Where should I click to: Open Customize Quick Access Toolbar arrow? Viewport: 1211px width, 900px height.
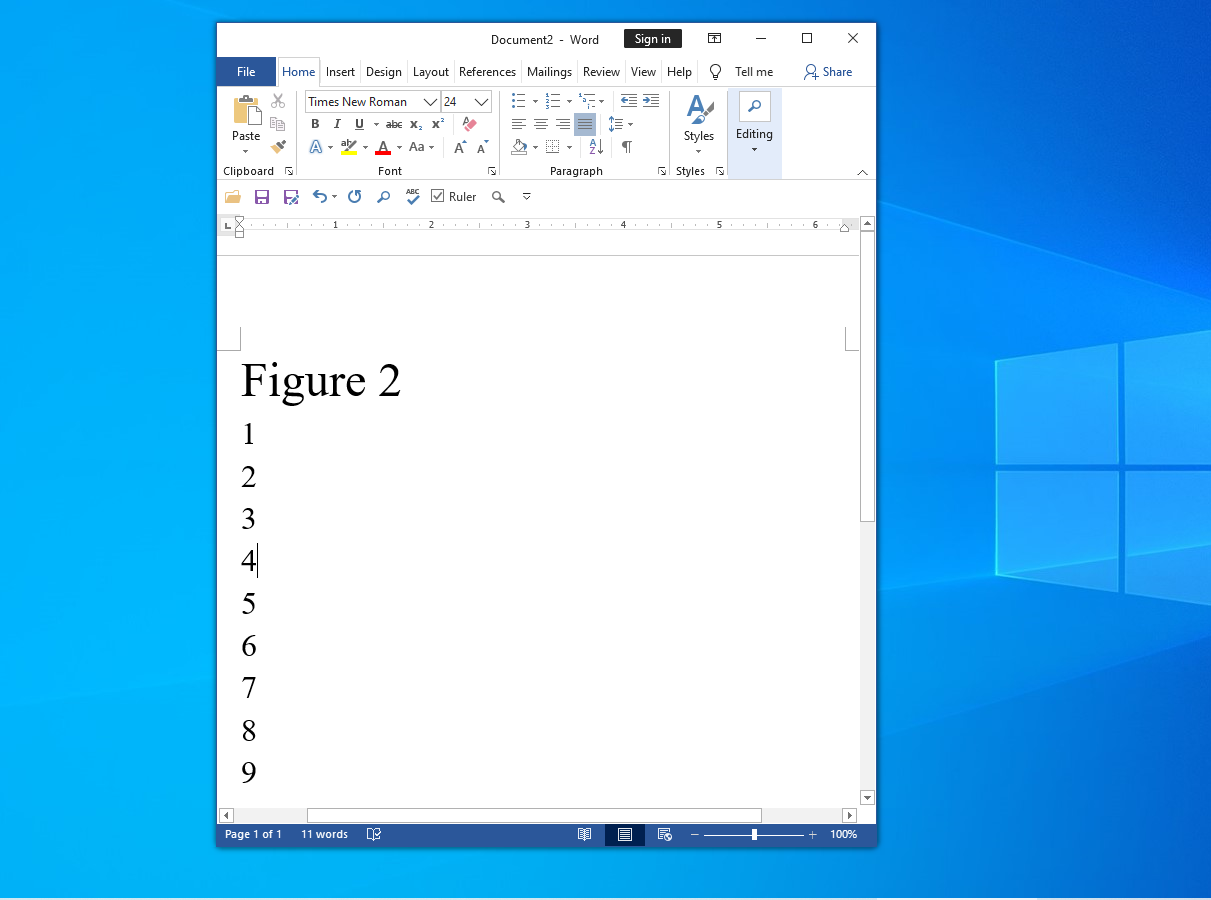[x=527, y=197]
